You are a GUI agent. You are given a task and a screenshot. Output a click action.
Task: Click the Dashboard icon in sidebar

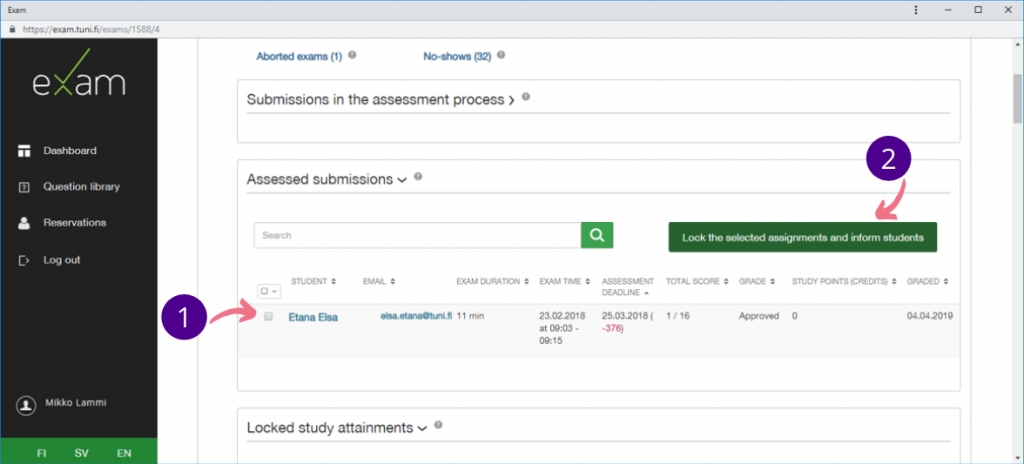(x=24, y=151)
